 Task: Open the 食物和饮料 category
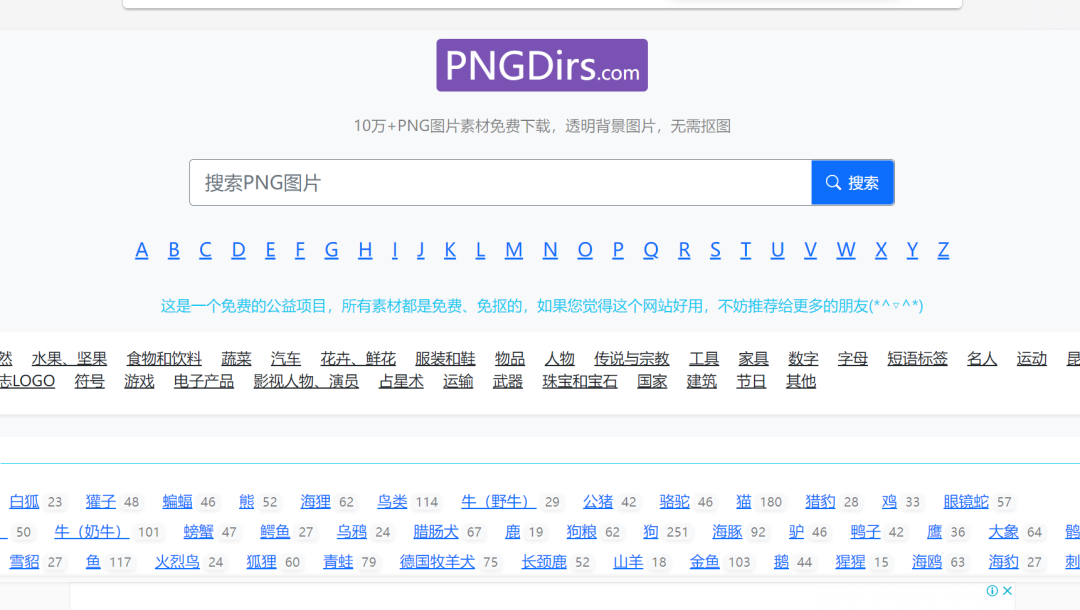(164, 359)
